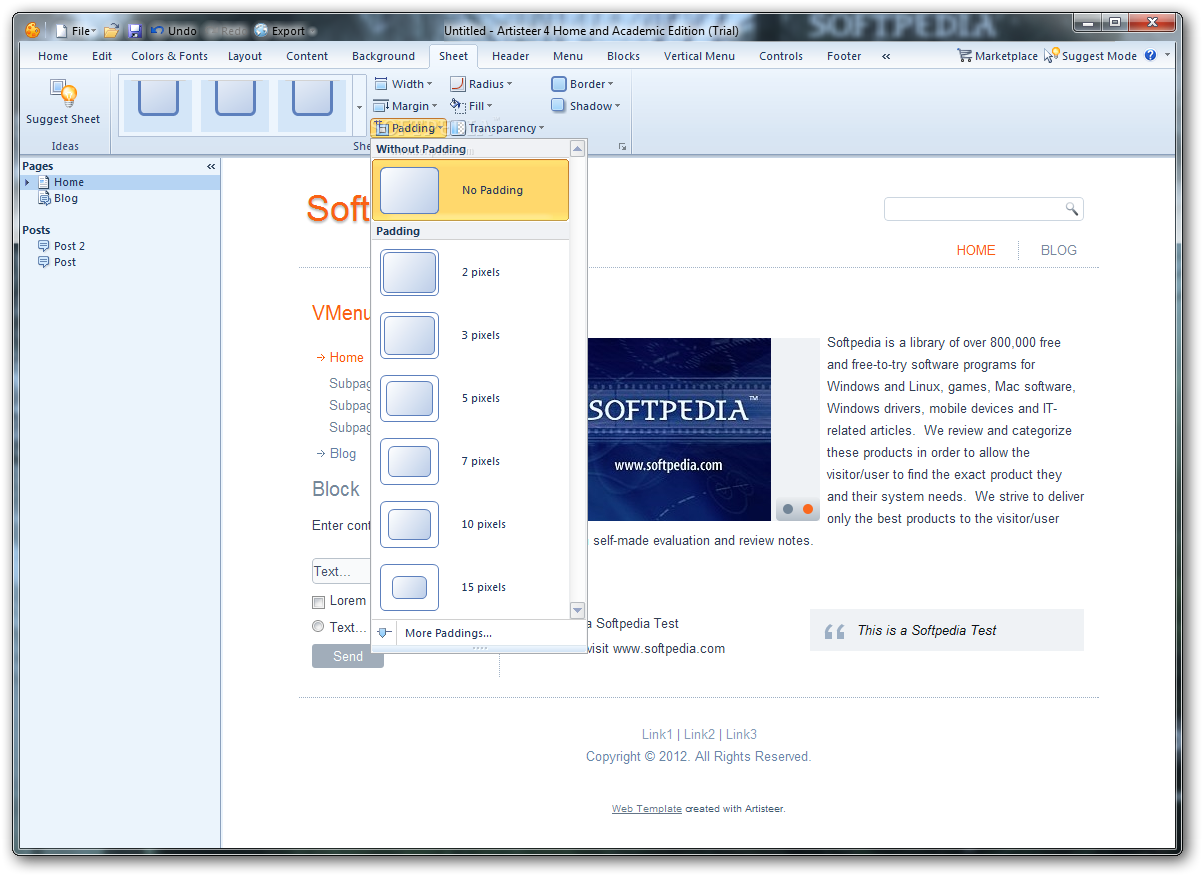Viewport: 1203px width, 876px height.
Task: Open the Marketplace cart link
Action: pos(997,56)
